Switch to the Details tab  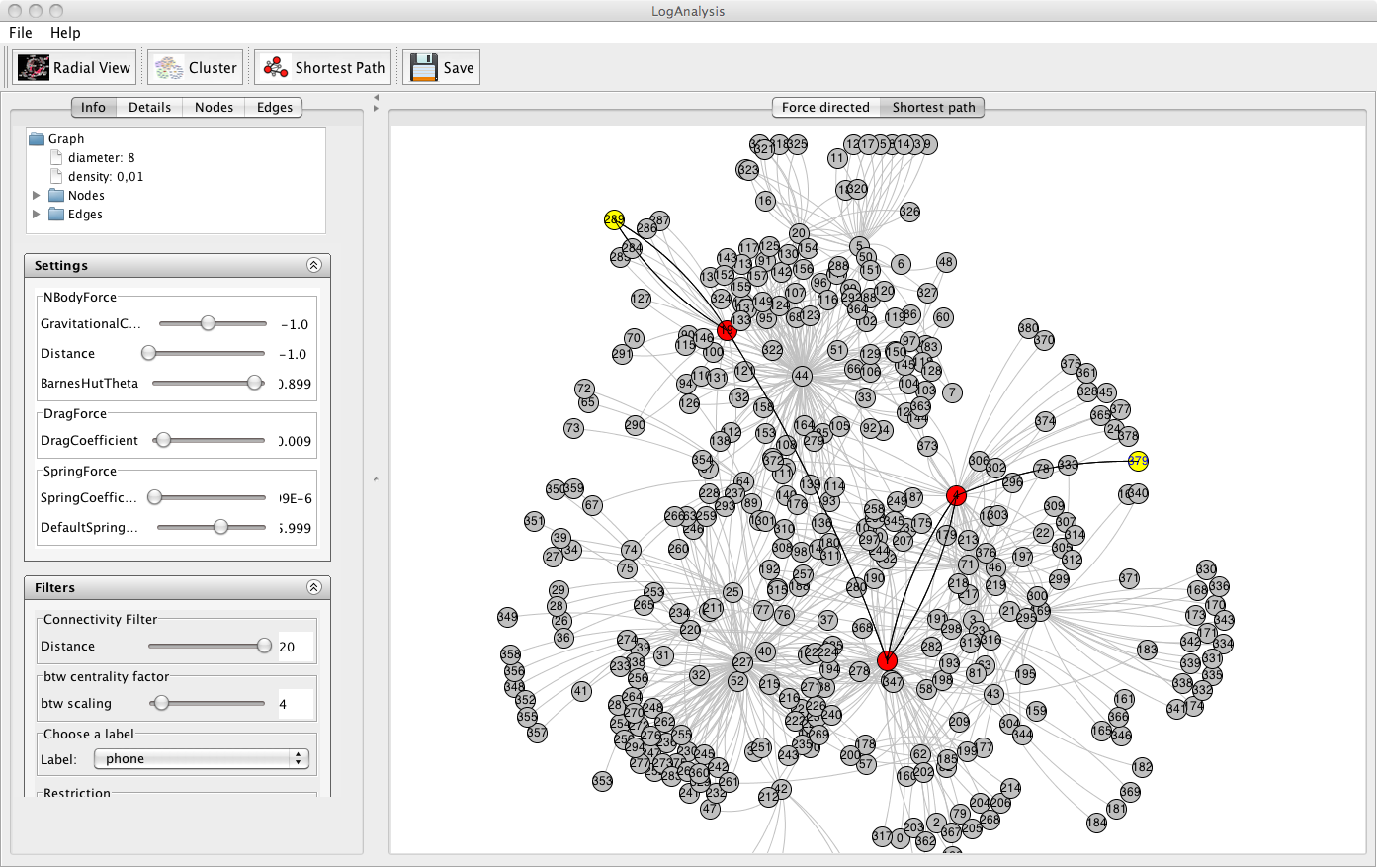point(149,107)
